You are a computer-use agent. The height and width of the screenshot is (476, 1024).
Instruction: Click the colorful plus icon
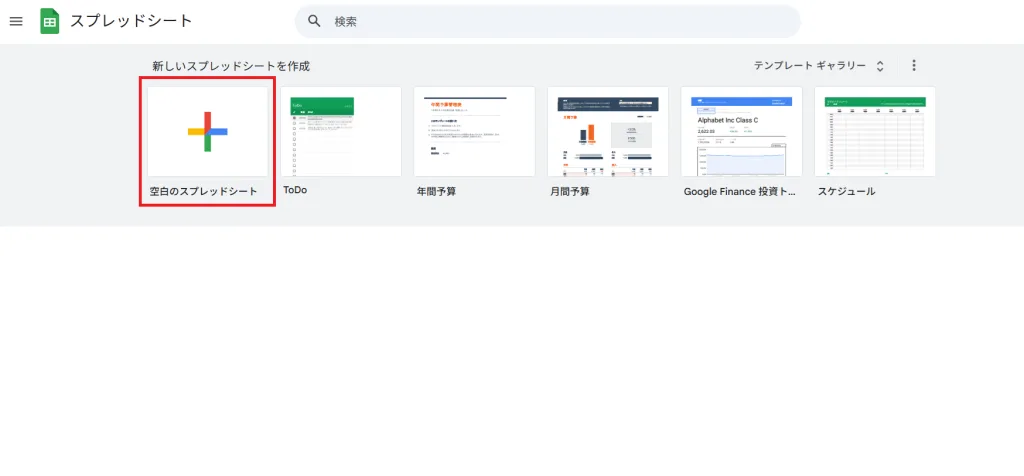pyautogui.click(x=208, y=131)
